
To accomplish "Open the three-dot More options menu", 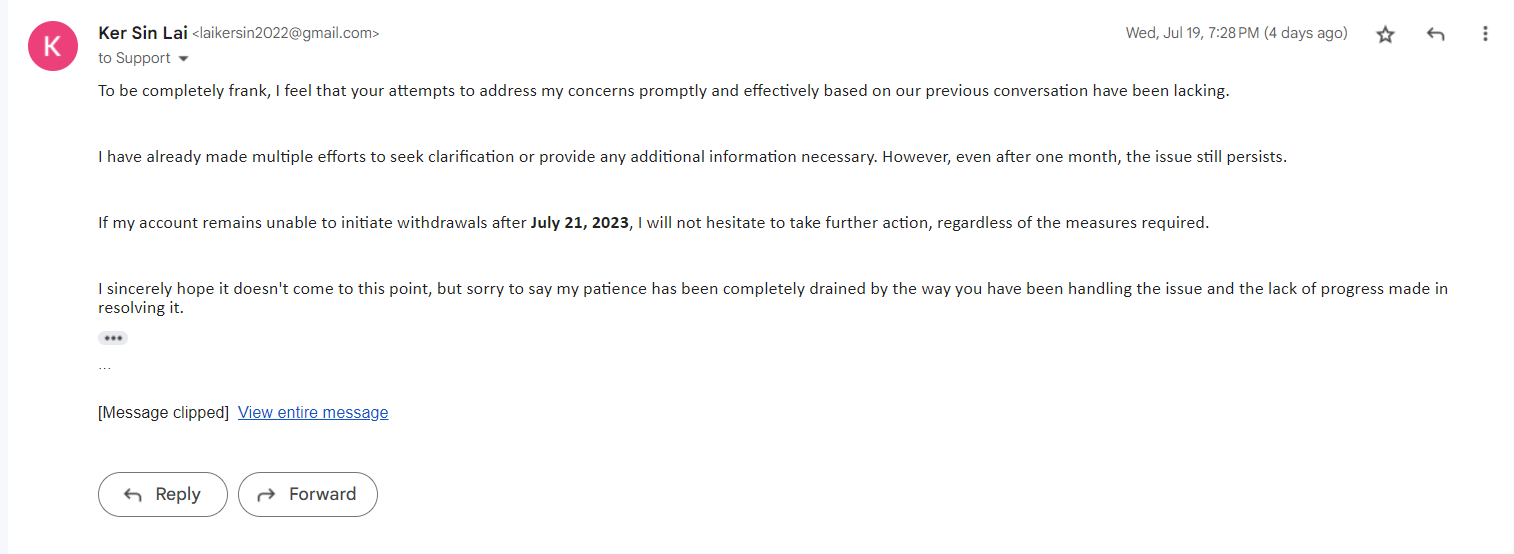I will tap(1485, 35).
